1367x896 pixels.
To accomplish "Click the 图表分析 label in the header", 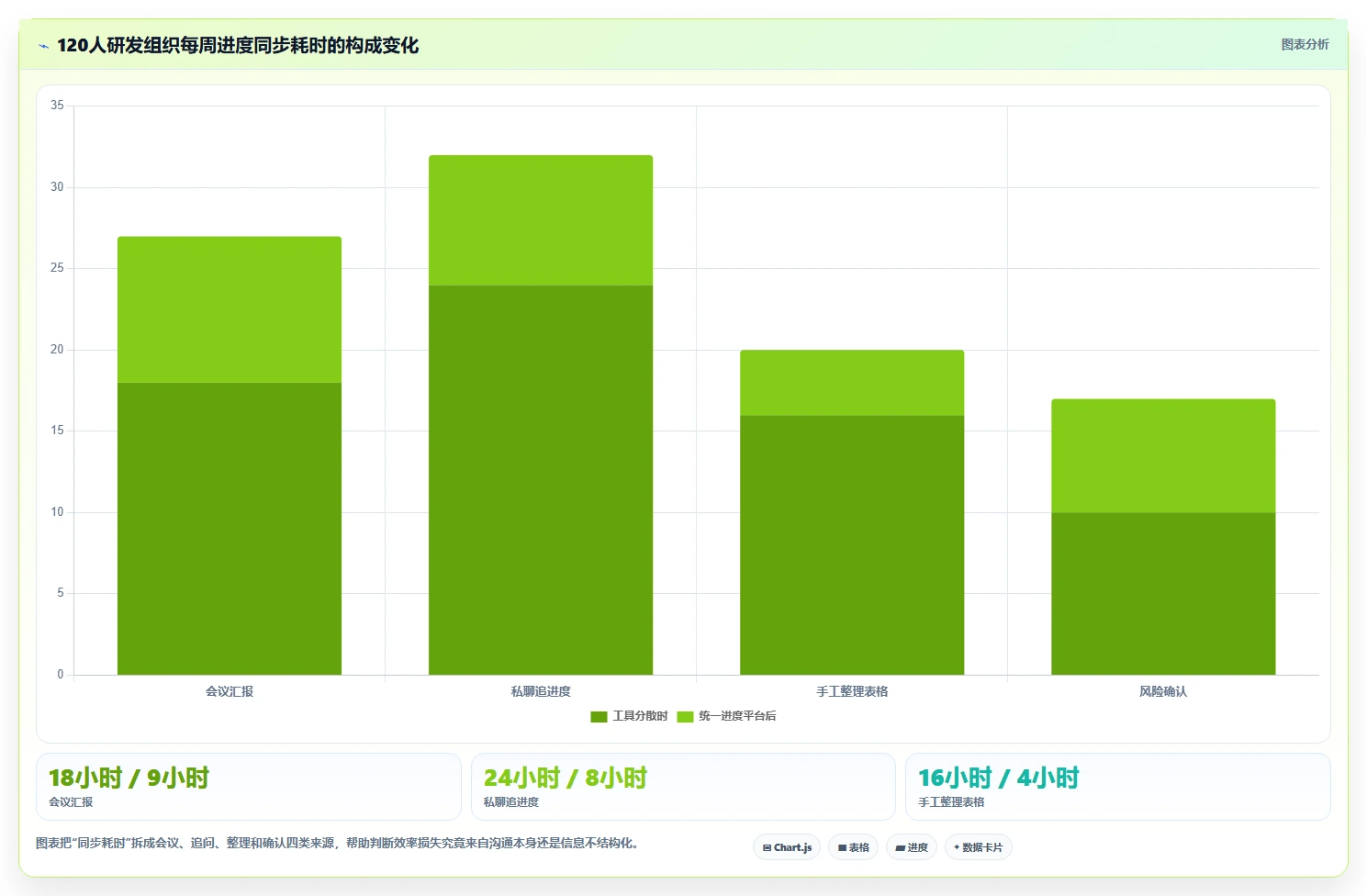I will click(x=1305, y=44).
